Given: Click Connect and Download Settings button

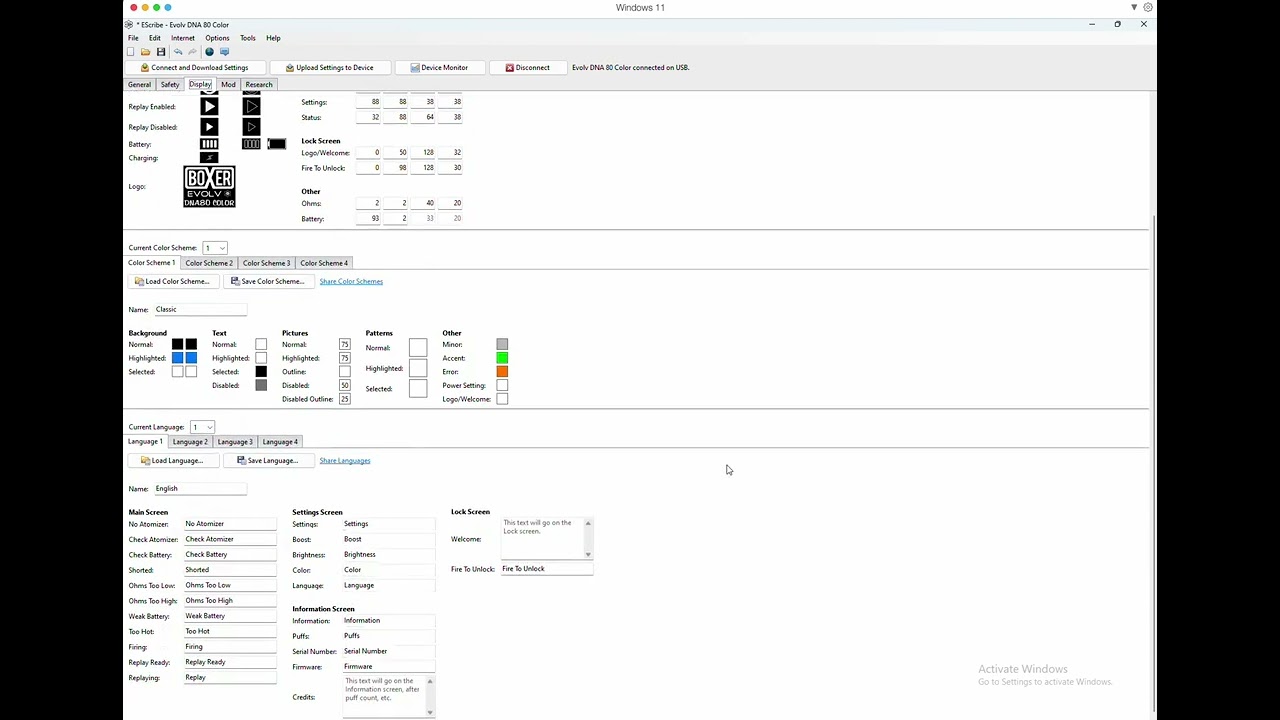Looking at the screenshot, I should pos(195,68).
